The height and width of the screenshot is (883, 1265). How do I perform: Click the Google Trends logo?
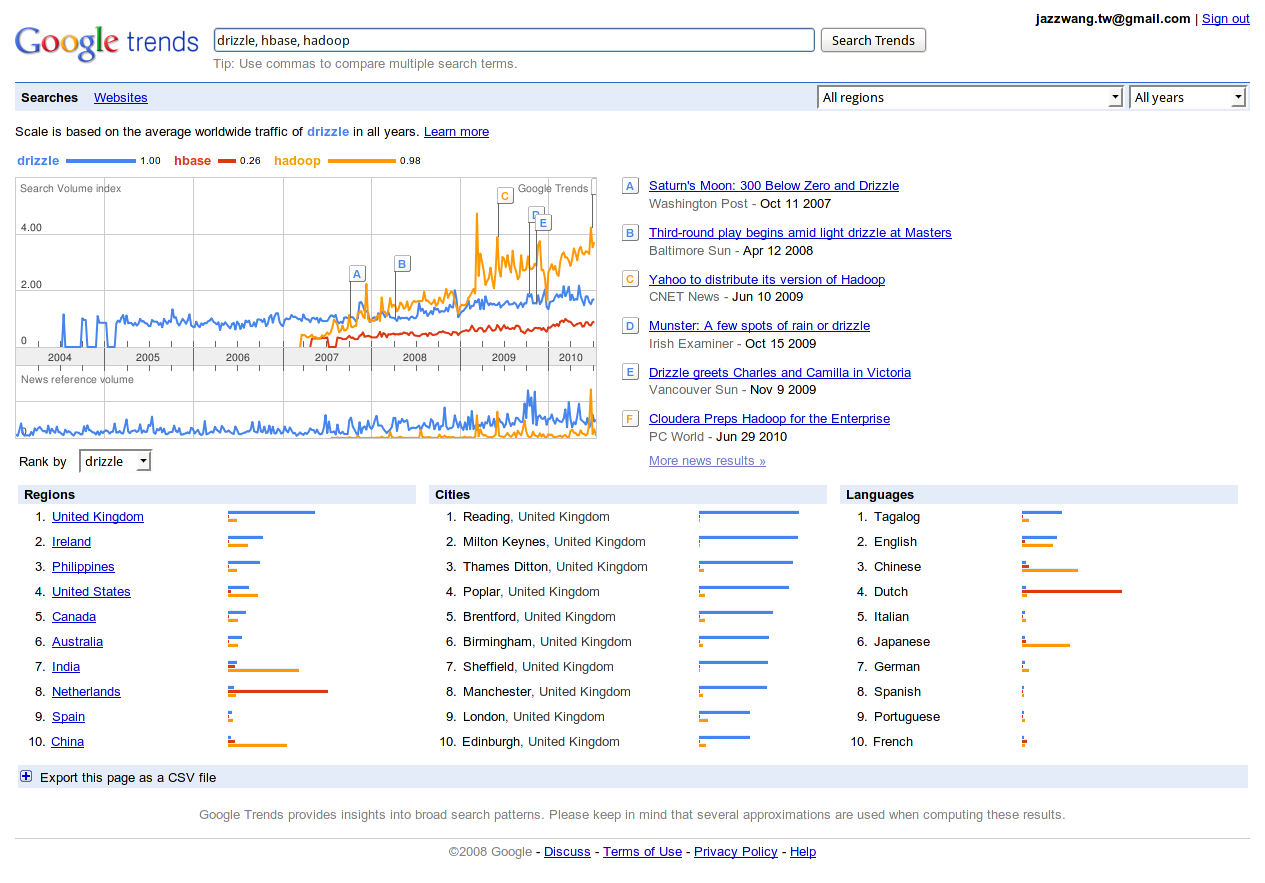[107, 42]
